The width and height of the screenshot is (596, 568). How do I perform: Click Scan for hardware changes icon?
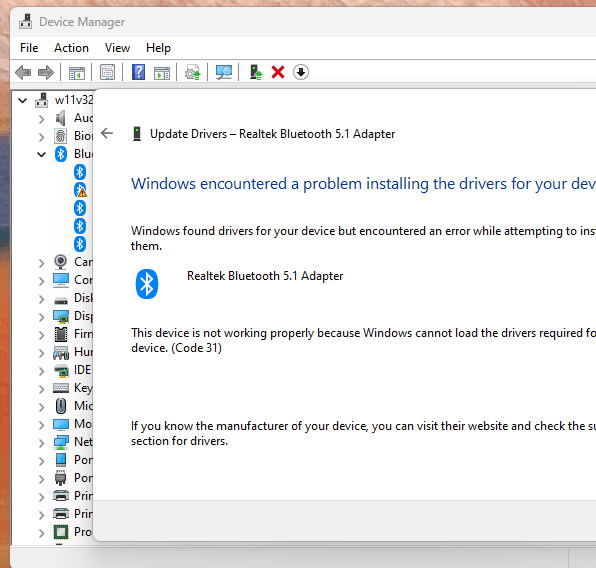(224, 72)
